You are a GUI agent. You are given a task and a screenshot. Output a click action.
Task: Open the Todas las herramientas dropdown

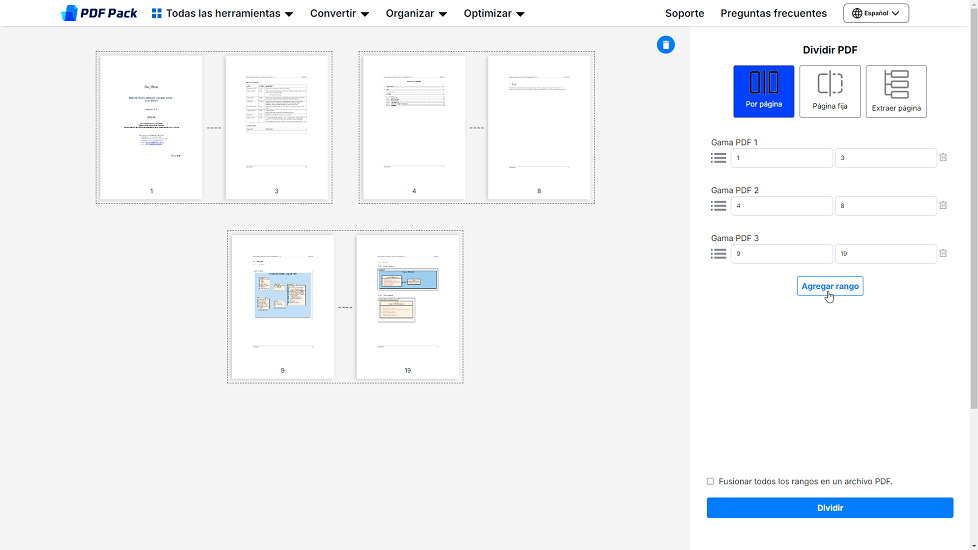222,14
